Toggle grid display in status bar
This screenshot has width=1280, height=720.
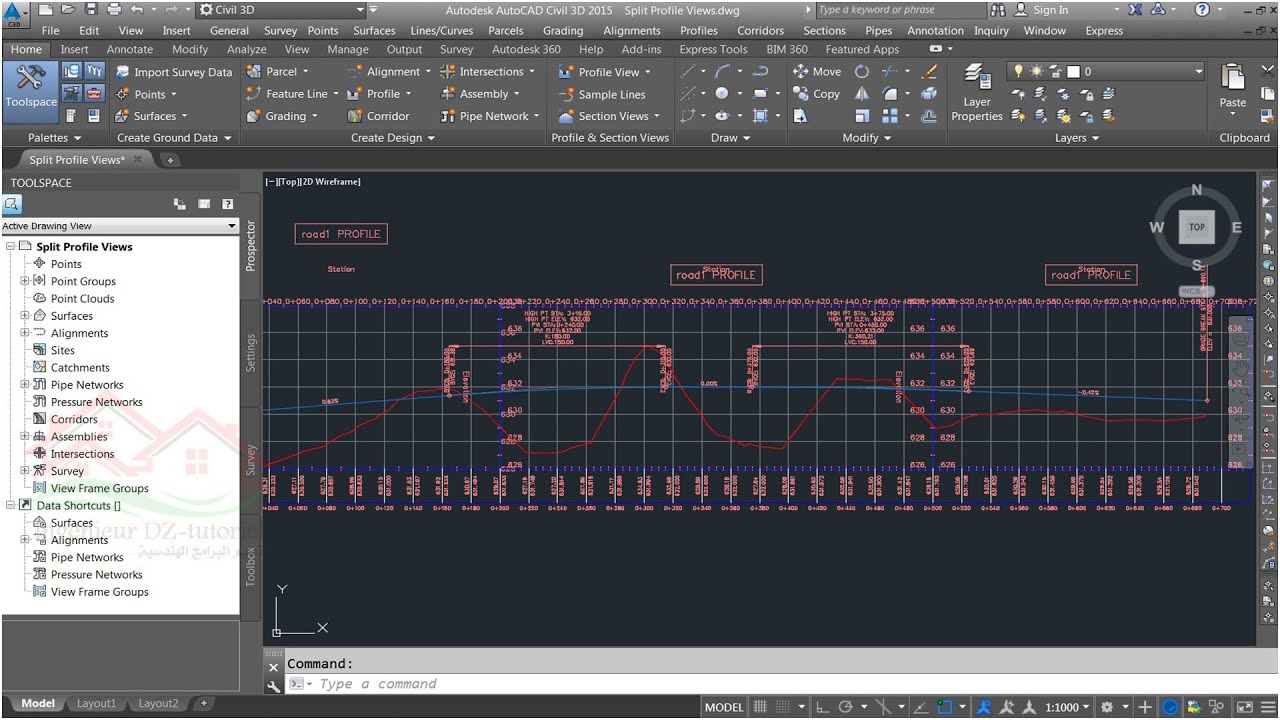[761, 707]
